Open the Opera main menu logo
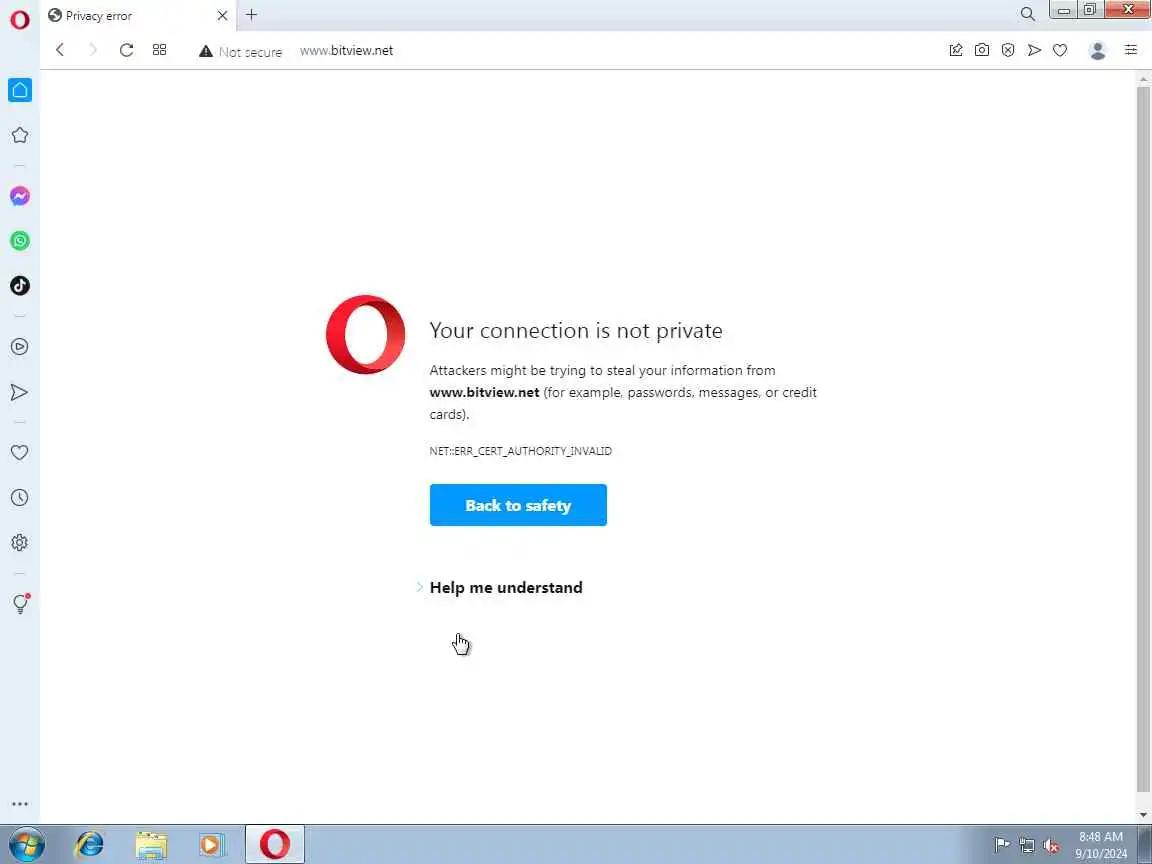1152x864 pixels. coord(20,18)
